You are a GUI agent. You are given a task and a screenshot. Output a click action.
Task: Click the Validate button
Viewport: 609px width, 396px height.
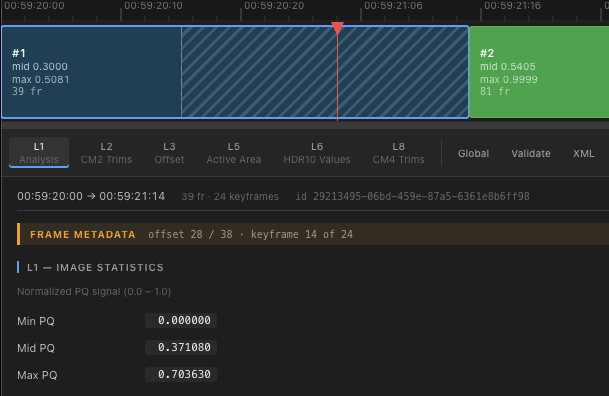pos(531,153)
